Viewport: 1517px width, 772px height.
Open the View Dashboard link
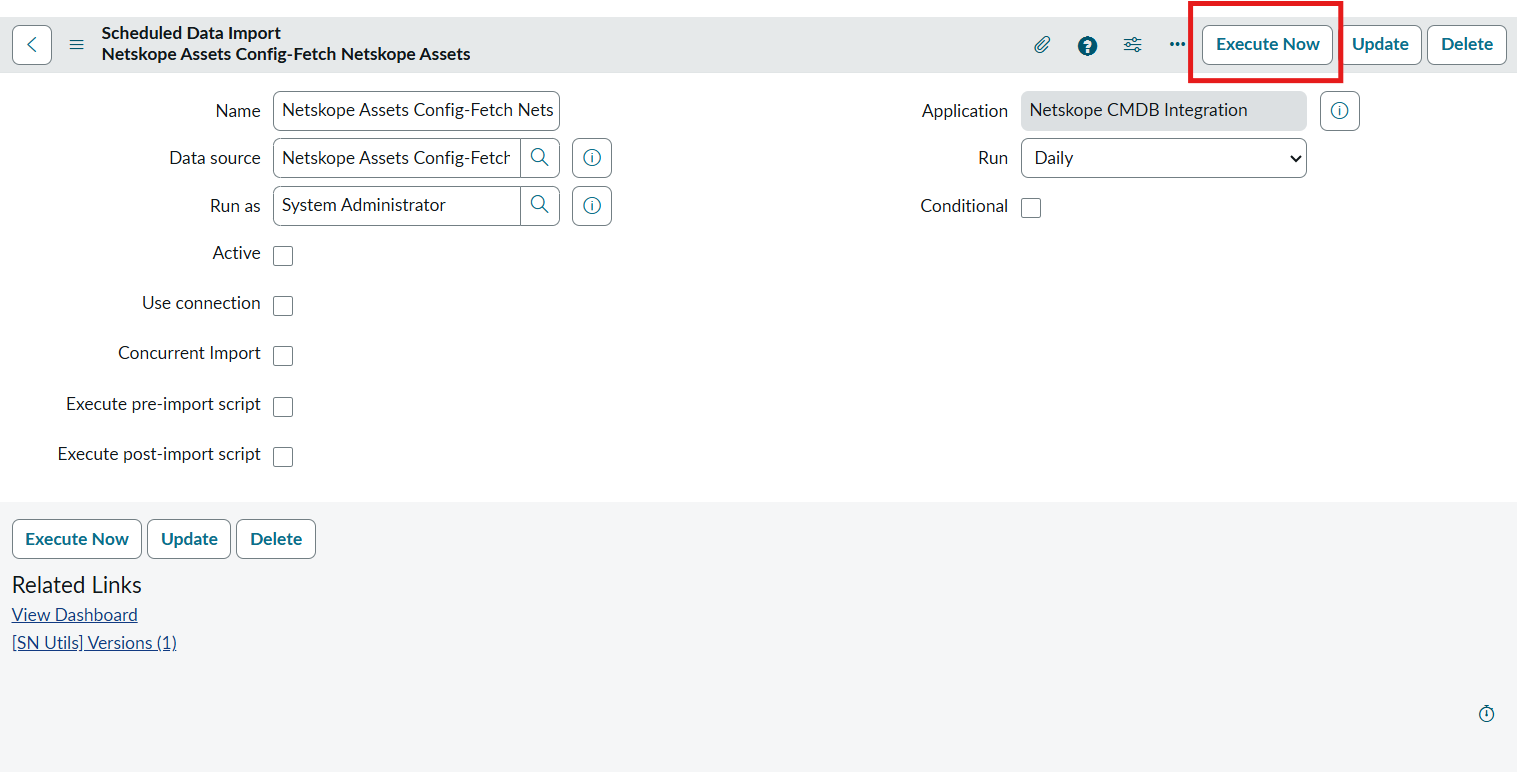75,615
